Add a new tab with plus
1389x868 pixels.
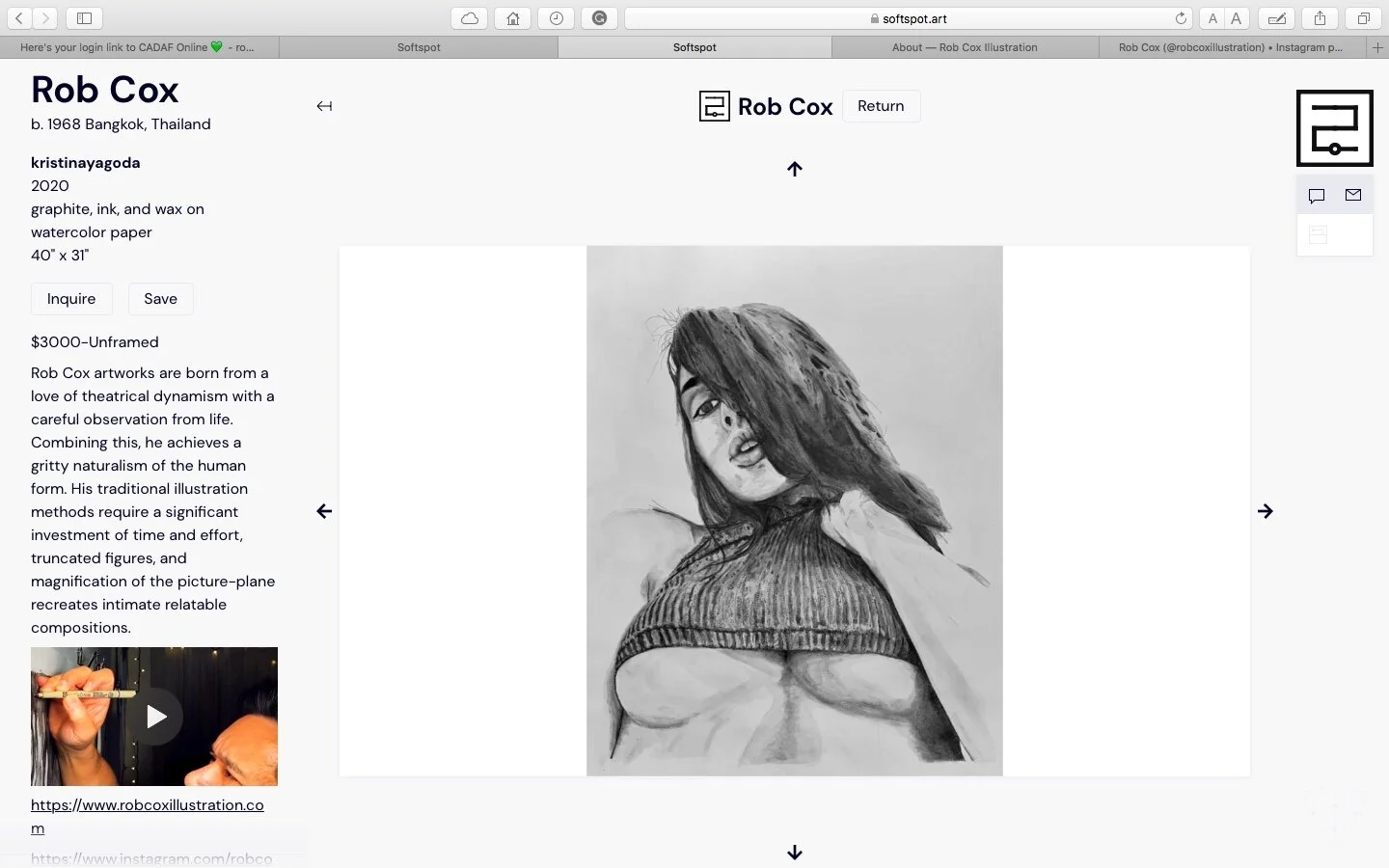pyautogui.click(x=1377, y=46)
